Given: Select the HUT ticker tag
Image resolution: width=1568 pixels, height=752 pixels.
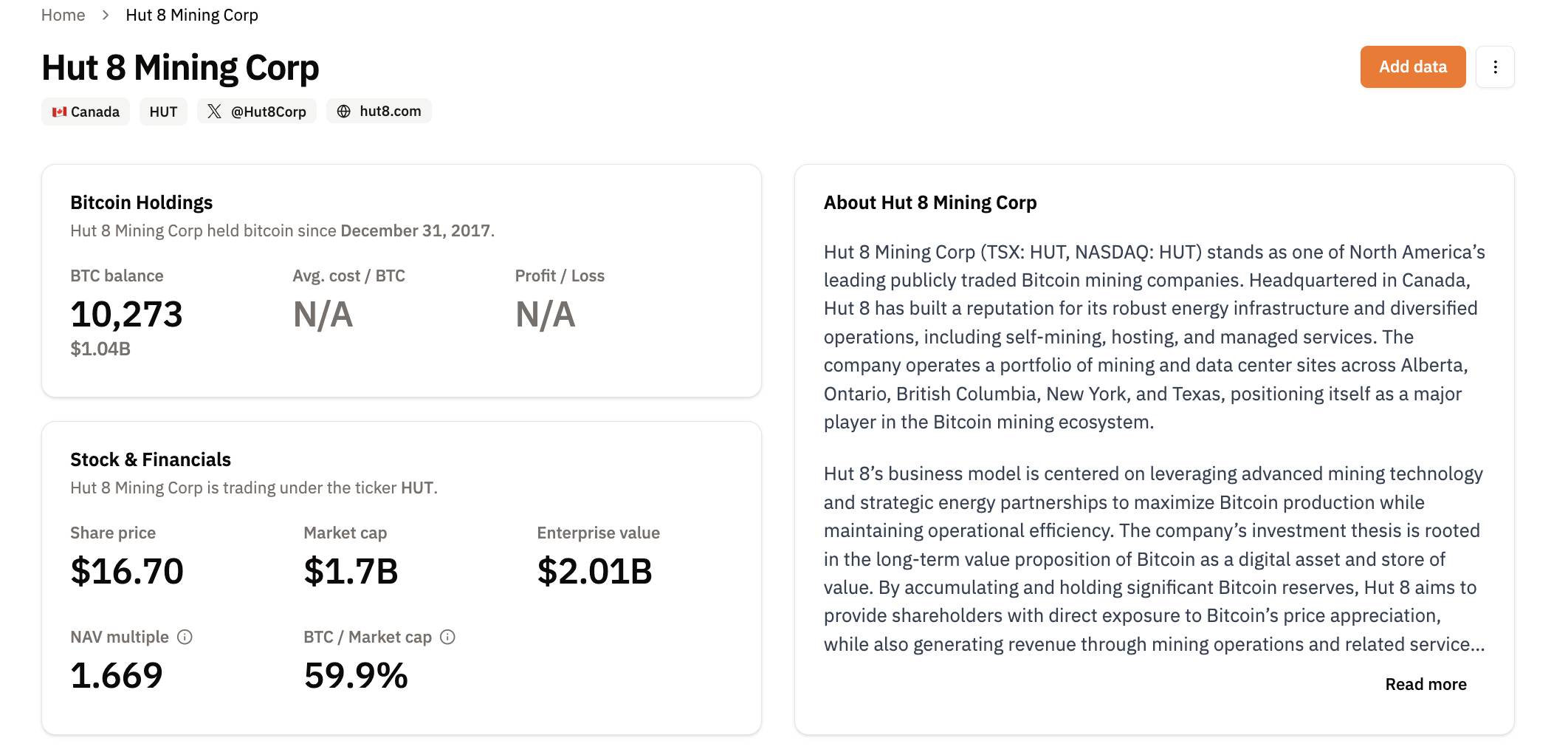Looking at the screenshot, I should [x=163, y=112].
